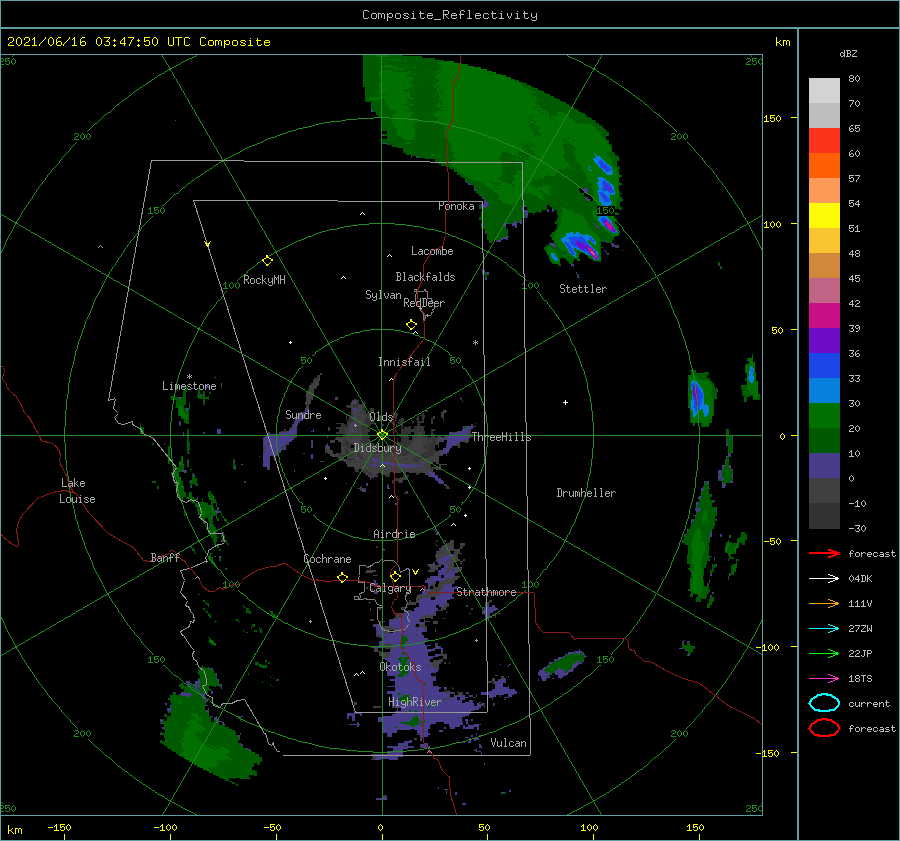Click the Vulcan town label
This screenshot has height=841, width=900.
coord(508,743)
